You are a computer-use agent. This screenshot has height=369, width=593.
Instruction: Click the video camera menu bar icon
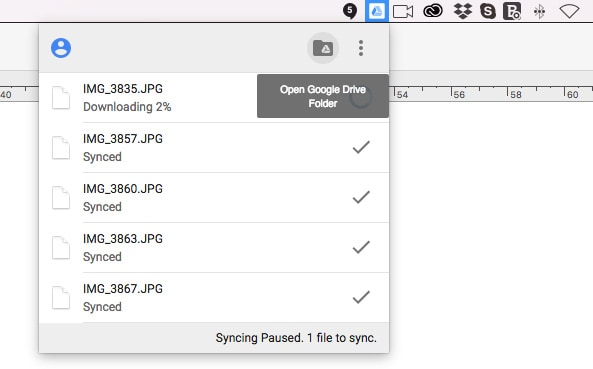403,11
